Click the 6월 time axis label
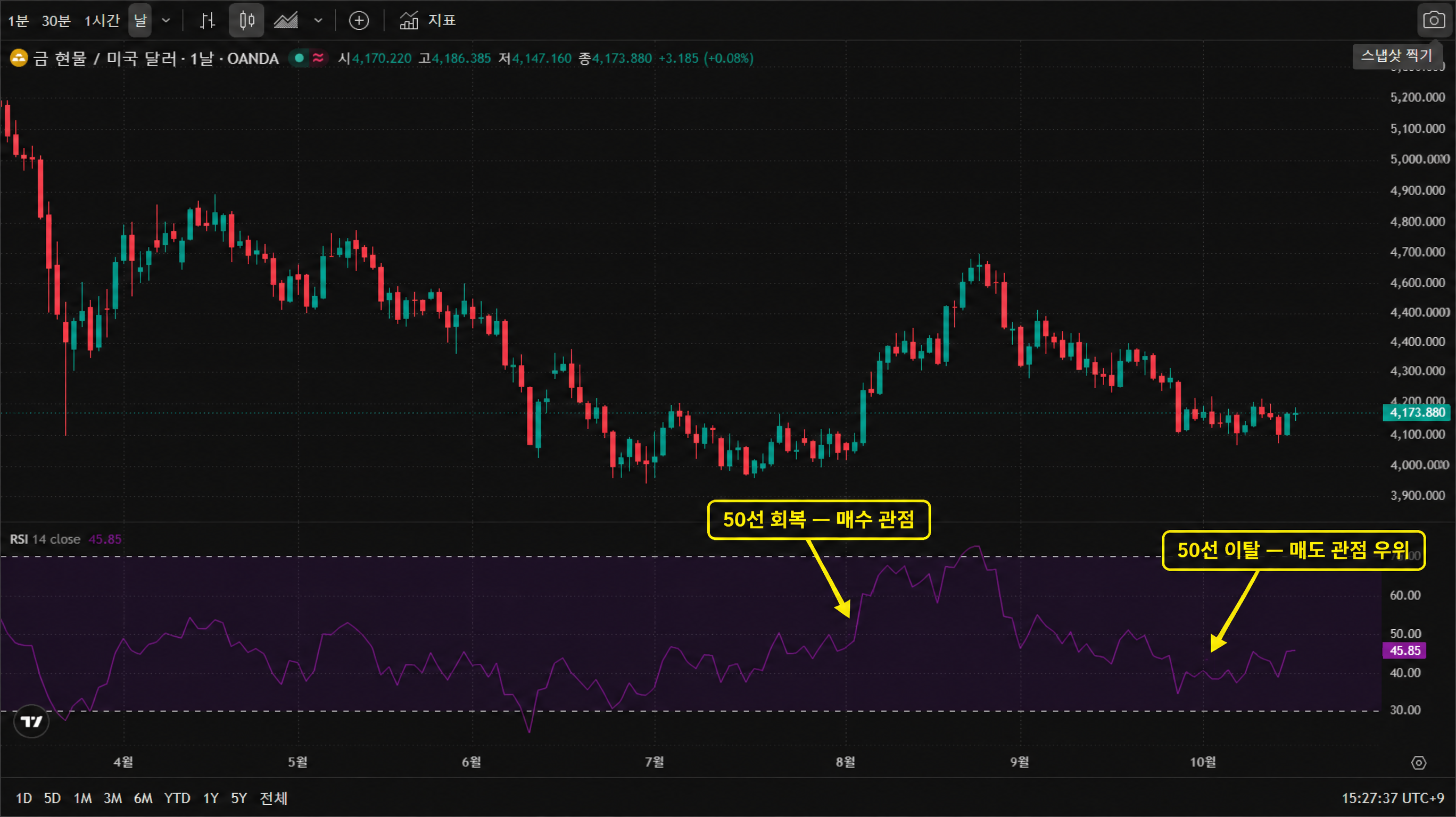1456x817 pixels. click(471, 762)
